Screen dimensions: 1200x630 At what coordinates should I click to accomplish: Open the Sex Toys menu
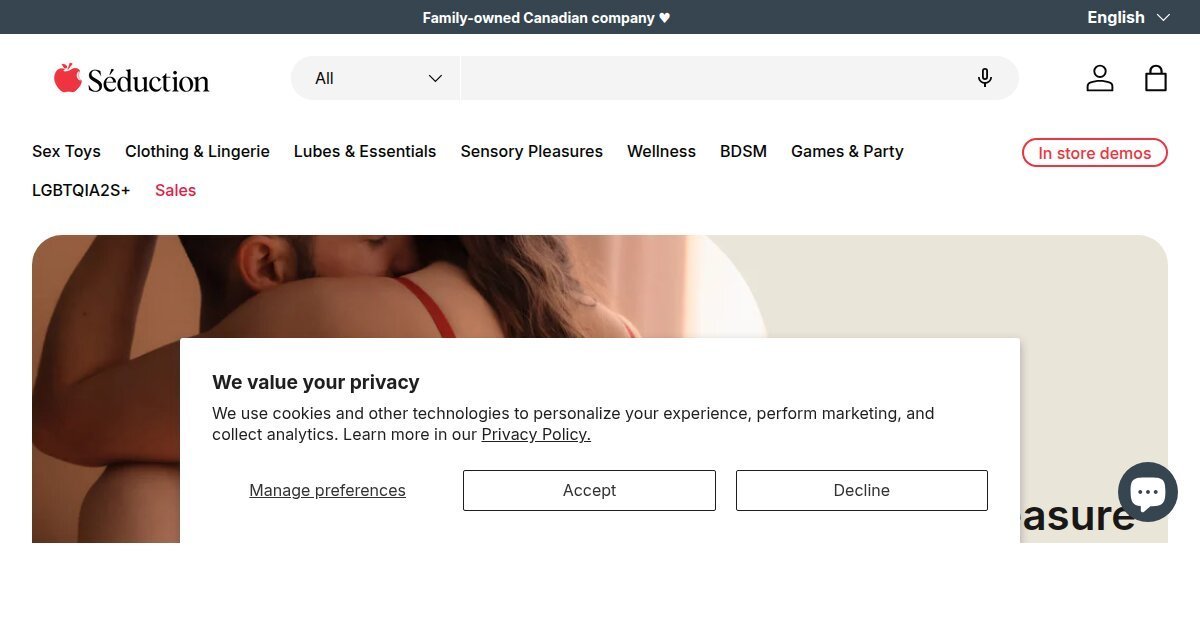click(66, 151)
